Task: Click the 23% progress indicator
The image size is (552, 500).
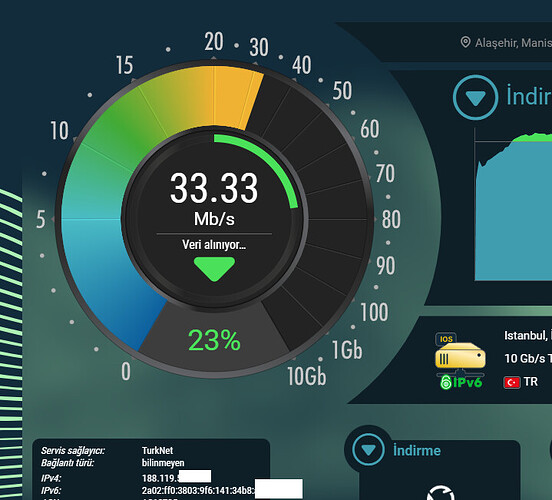Action: (214, 340)
